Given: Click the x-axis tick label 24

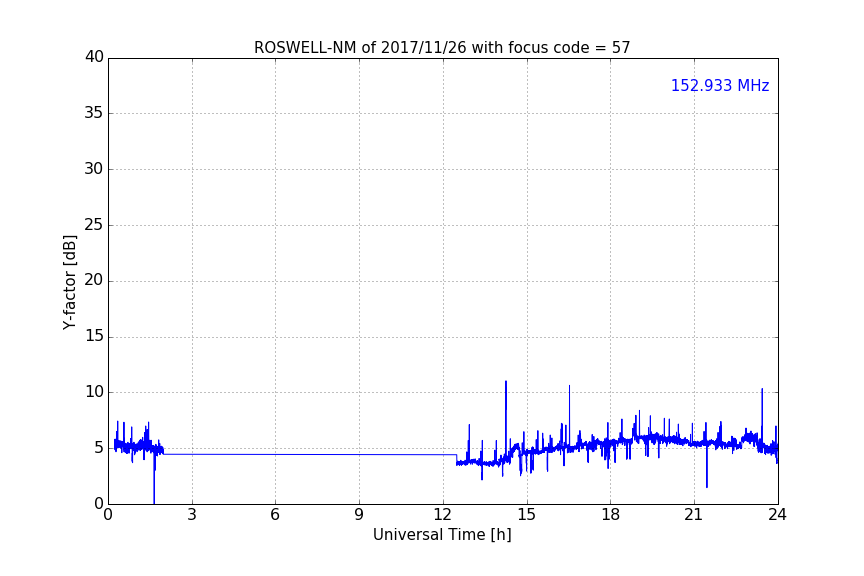Looking at the screenshot, I should [x=777, y=515].
